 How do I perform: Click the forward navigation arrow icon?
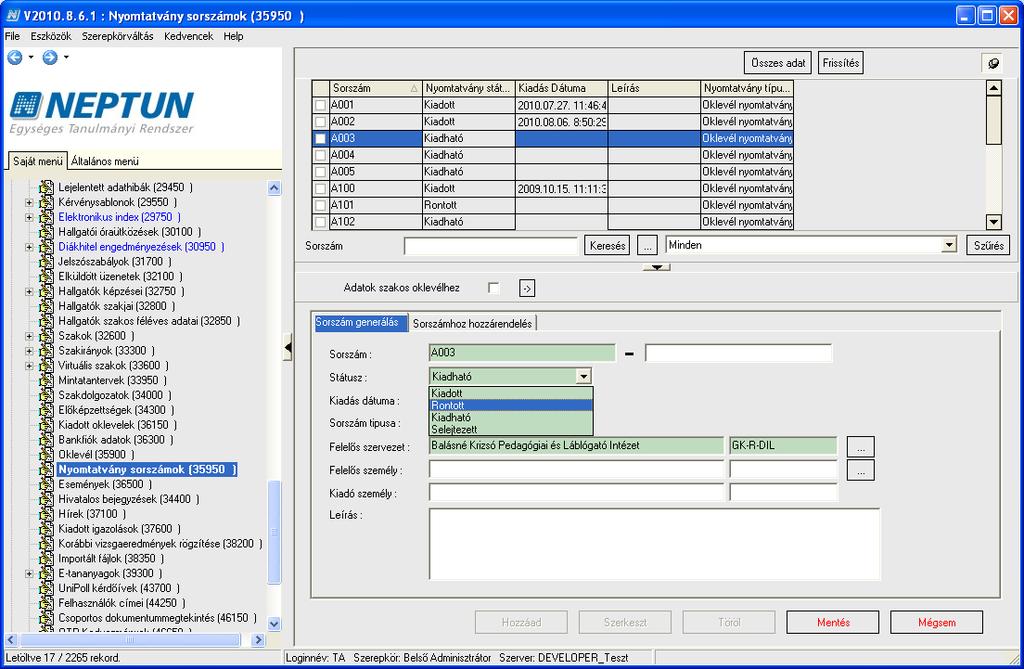pos(50,57)
